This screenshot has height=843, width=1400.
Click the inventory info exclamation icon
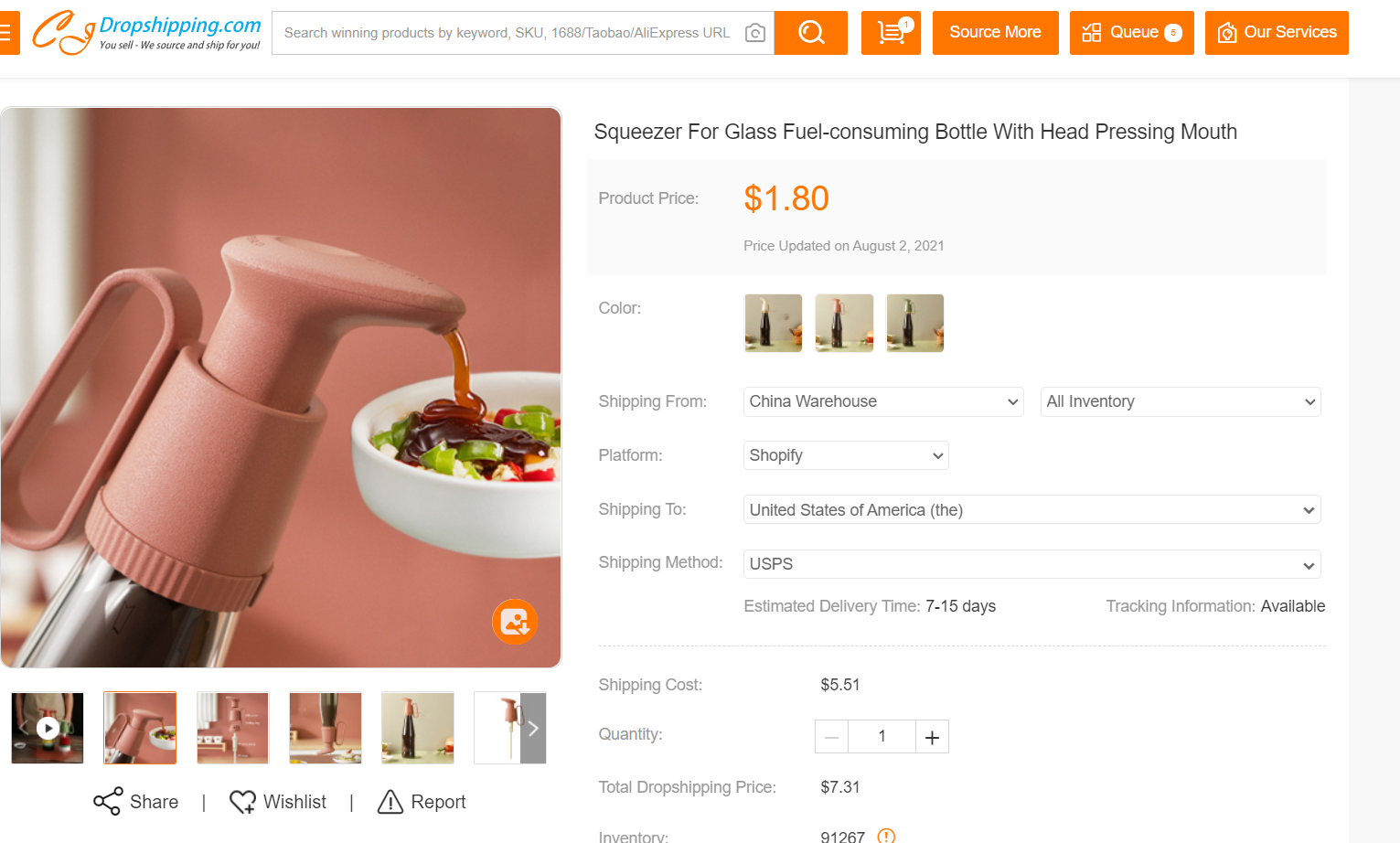(886, 836)
